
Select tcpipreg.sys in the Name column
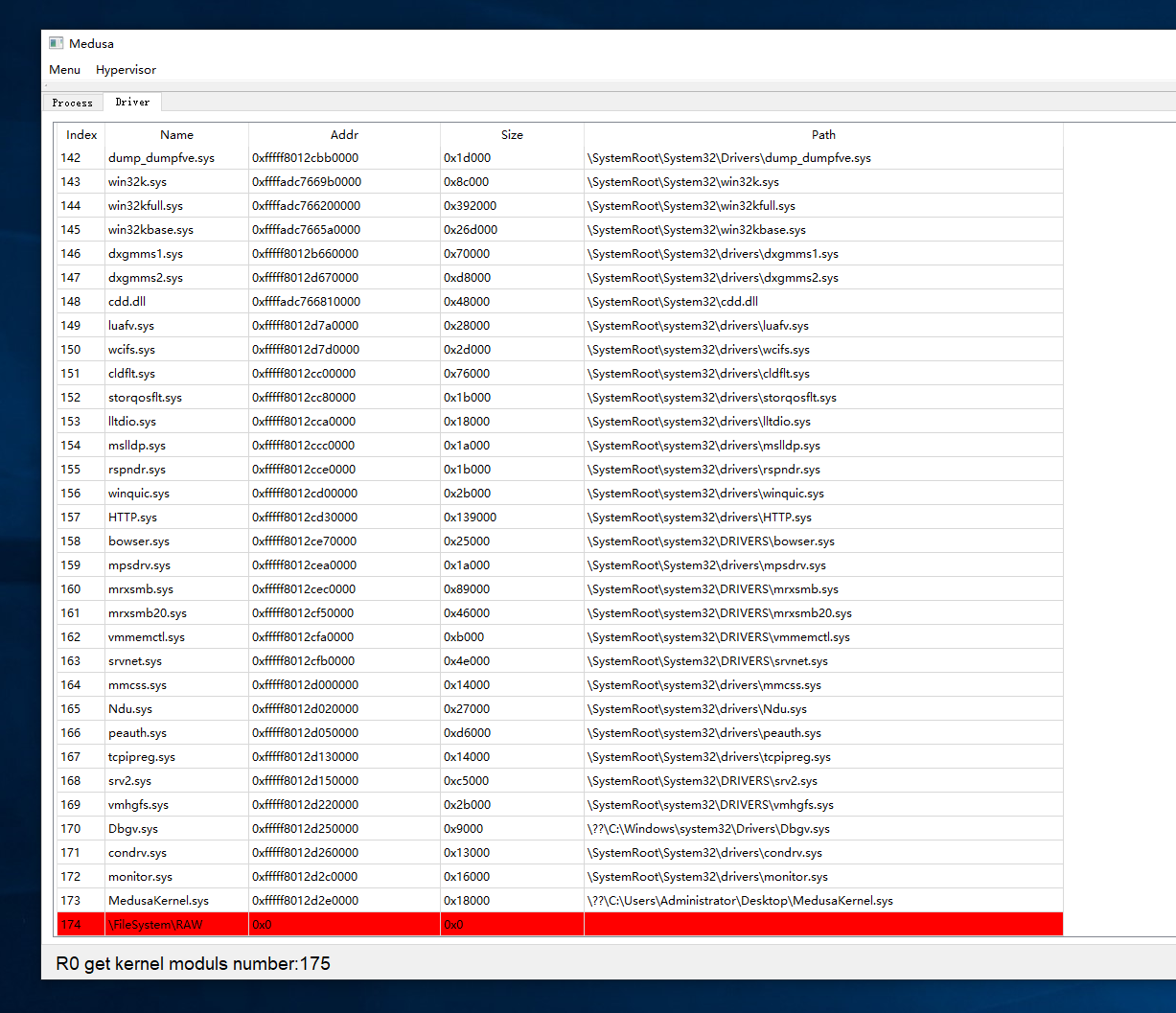[x=177, y=757]
